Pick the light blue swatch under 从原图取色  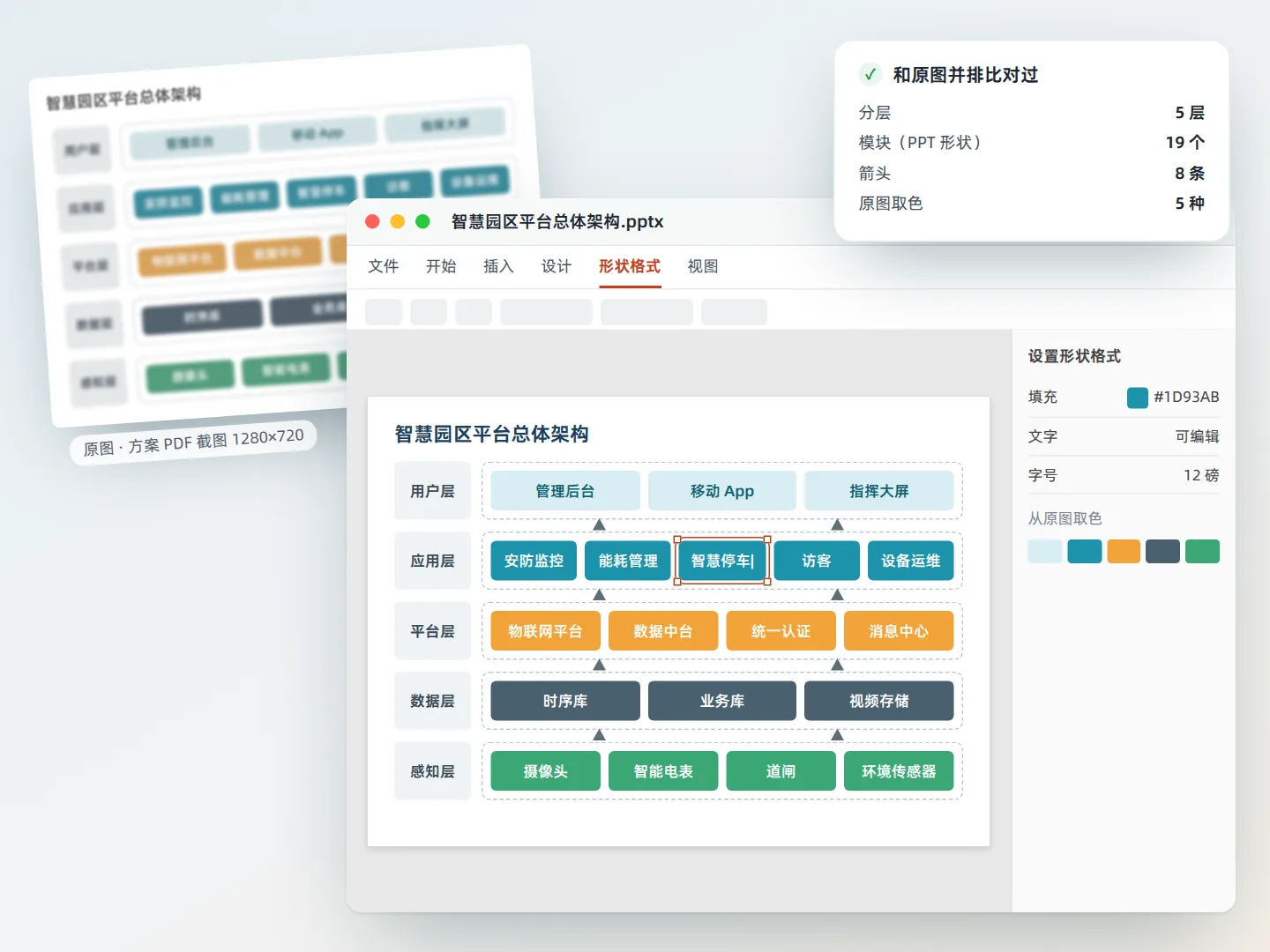1045,552
